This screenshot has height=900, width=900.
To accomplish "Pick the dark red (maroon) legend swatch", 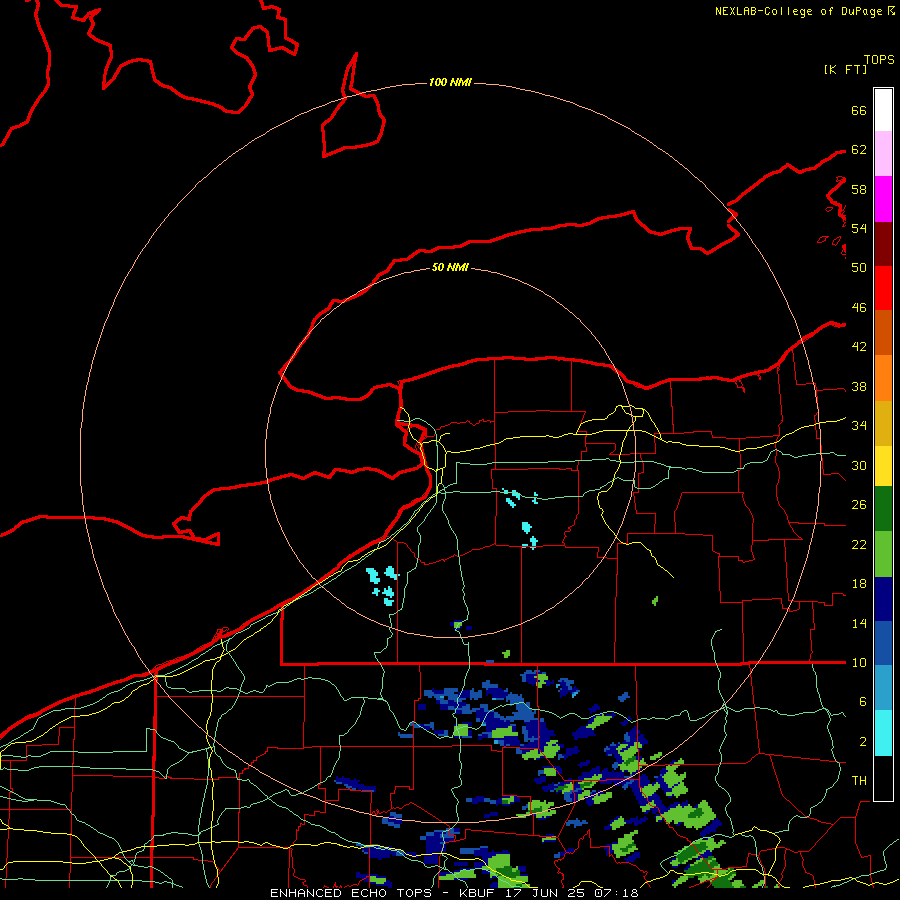I will 883,243.
